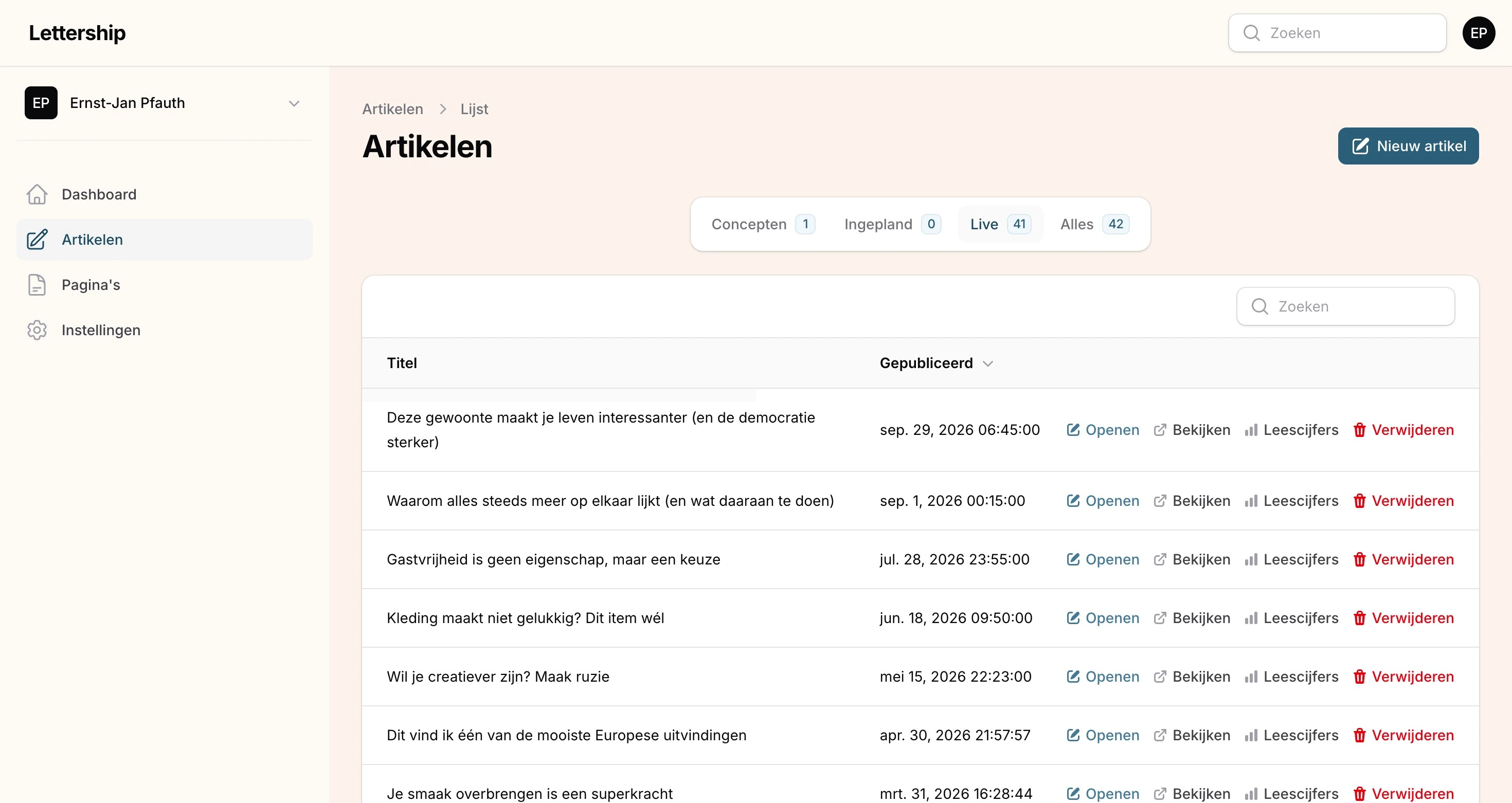Click Bekijken for 'Deze gewoonte maakt je leven'
1512x803 pixels.
[1192, 430]
